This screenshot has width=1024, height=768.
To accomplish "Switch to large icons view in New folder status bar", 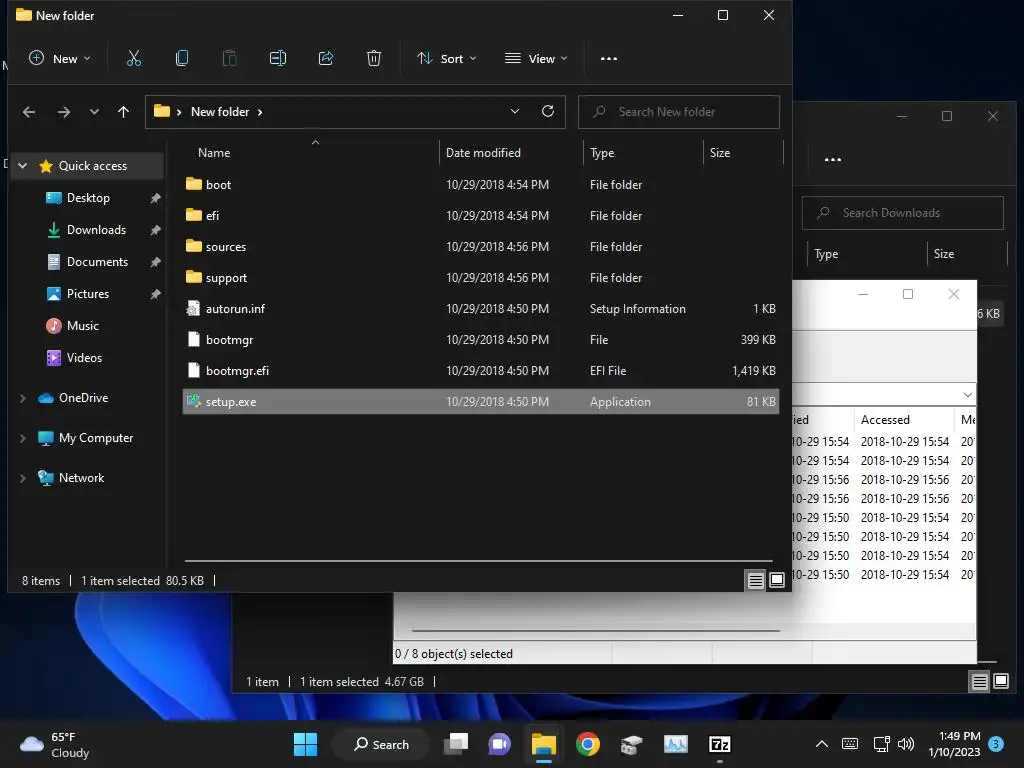I will click(776, 580).
